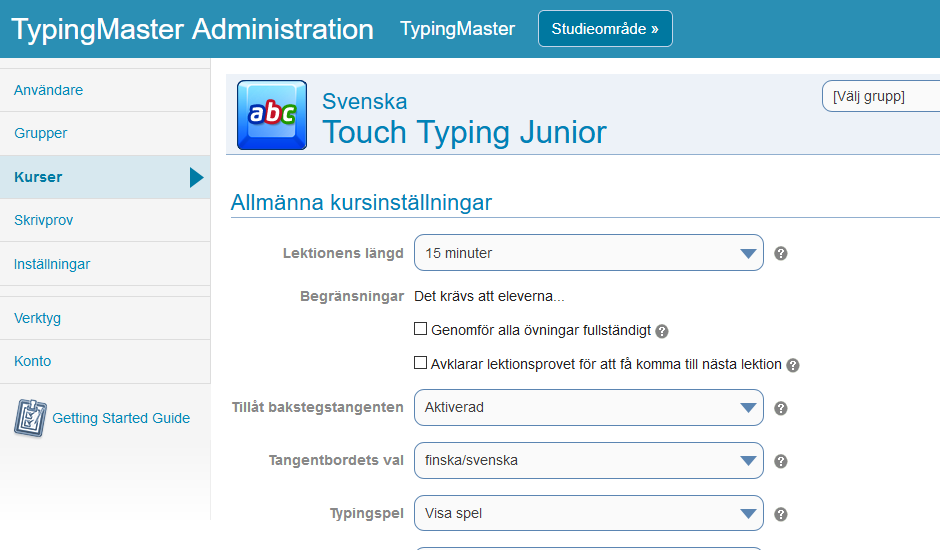Open the Getting Started Guide clipboard icon
Image resolution: width=940 pixels, height=550 pixels.
click(30, 418)
